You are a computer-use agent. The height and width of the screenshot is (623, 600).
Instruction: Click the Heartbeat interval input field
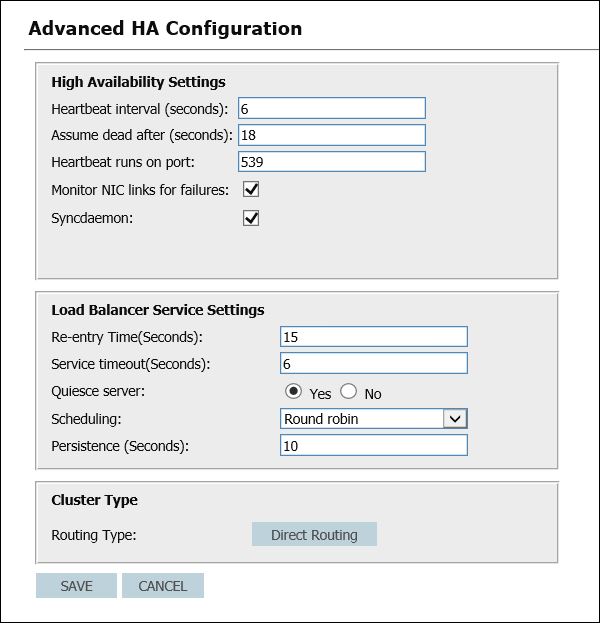click(x=332, y=108)
